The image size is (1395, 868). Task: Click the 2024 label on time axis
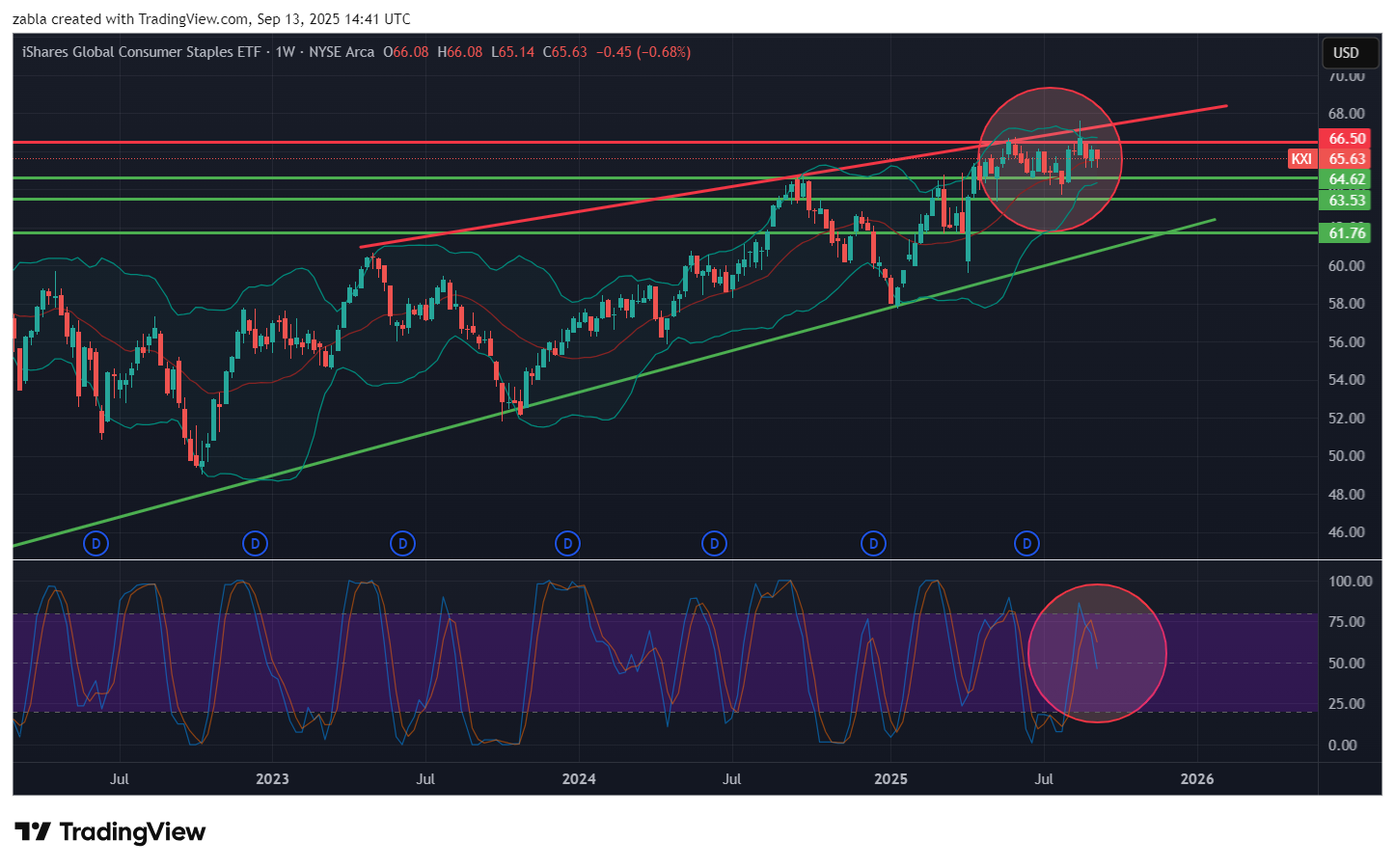click(579, 779)
